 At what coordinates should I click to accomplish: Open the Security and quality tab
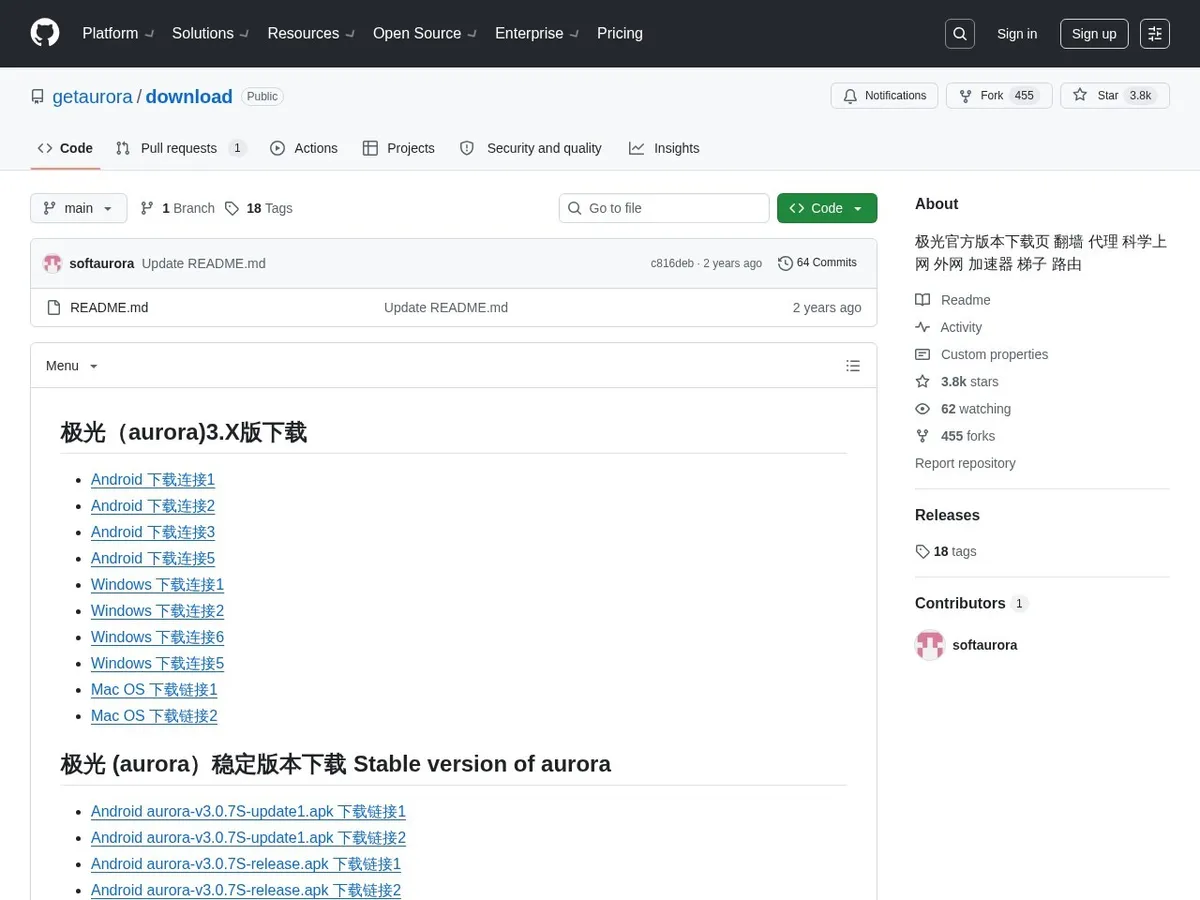point(530,148)
